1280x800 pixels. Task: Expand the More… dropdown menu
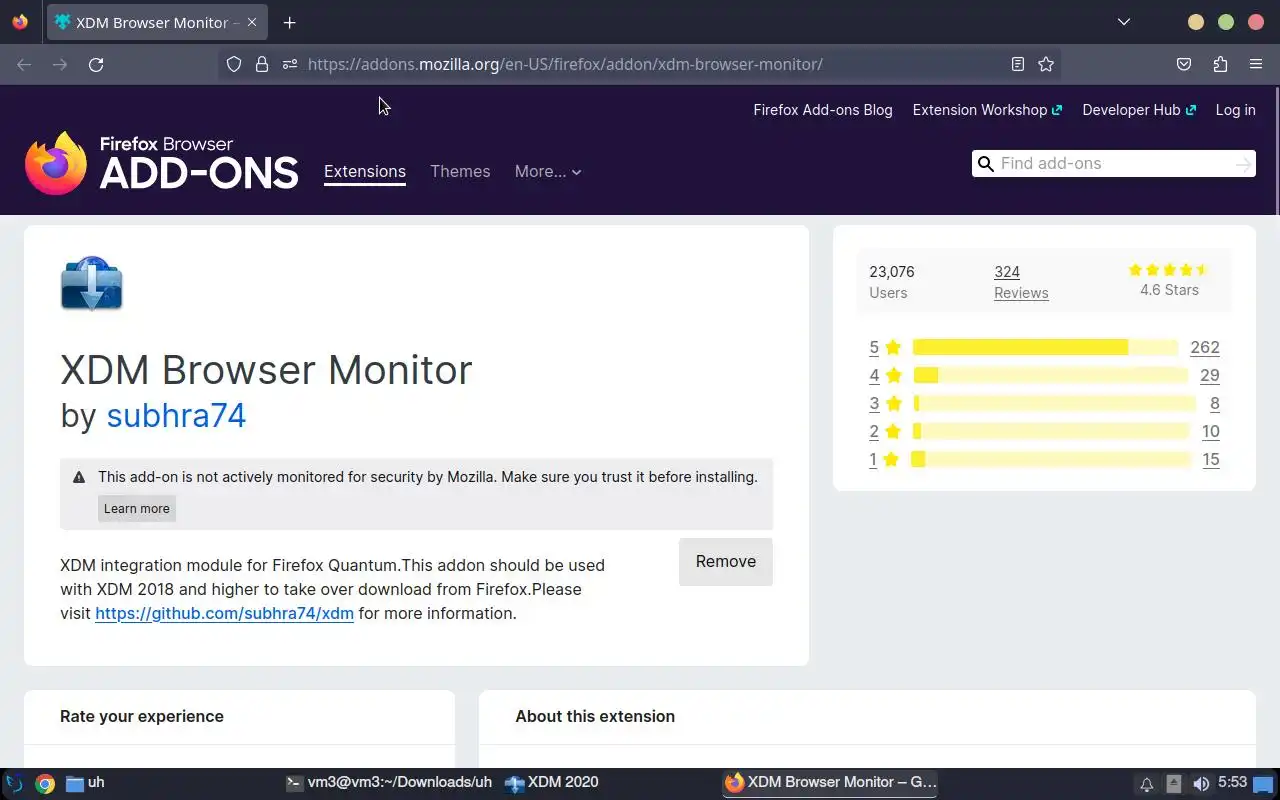[x=548, y=172]
